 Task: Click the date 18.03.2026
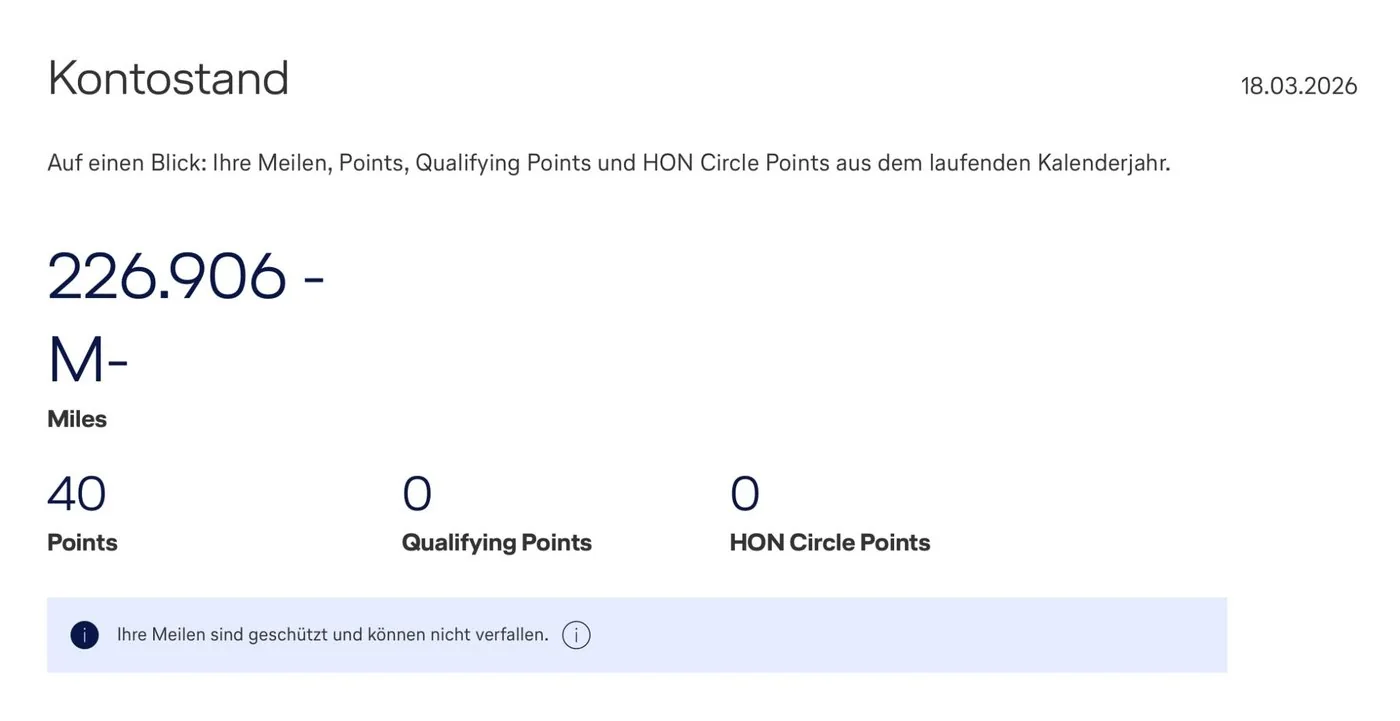[x=1299, y=86]
